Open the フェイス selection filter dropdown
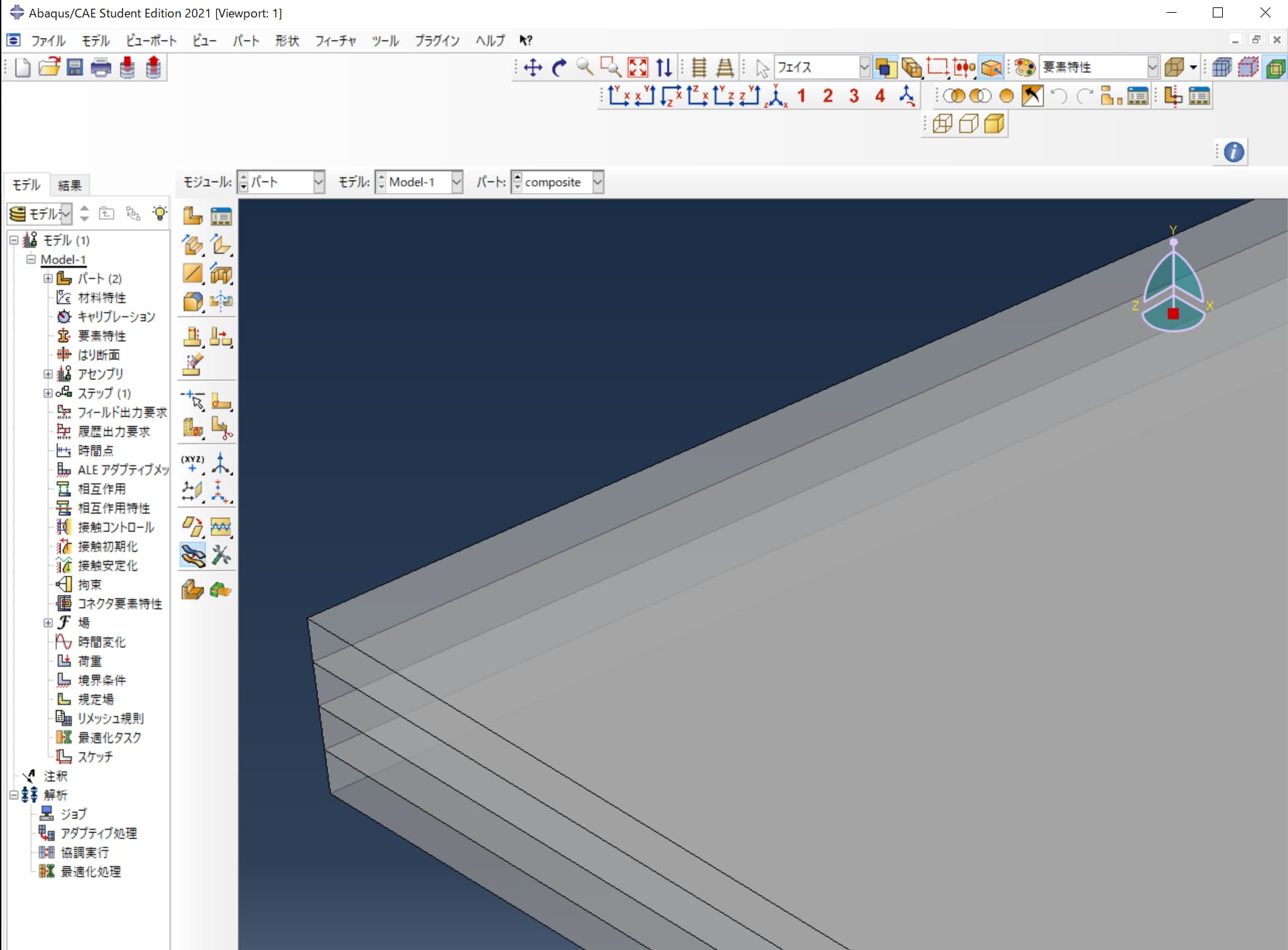Screen dimensions: 1288x950 [865, 67]
